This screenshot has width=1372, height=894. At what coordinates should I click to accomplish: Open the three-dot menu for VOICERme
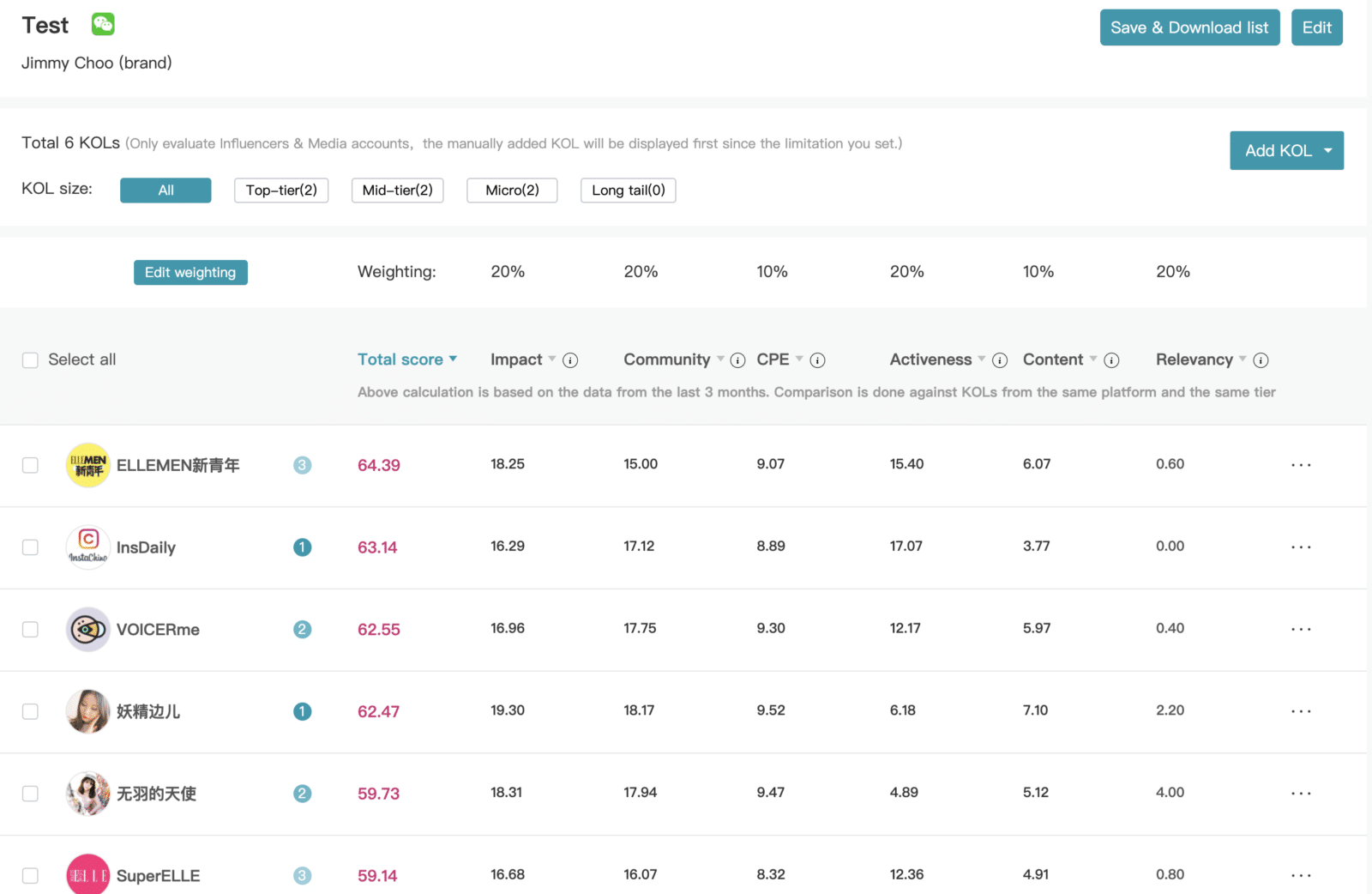pyautogui.click(x=1301, y=630)
